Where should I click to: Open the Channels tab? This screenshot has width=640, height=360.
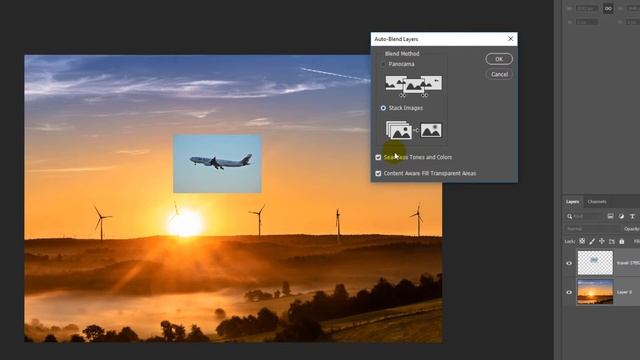597,202
